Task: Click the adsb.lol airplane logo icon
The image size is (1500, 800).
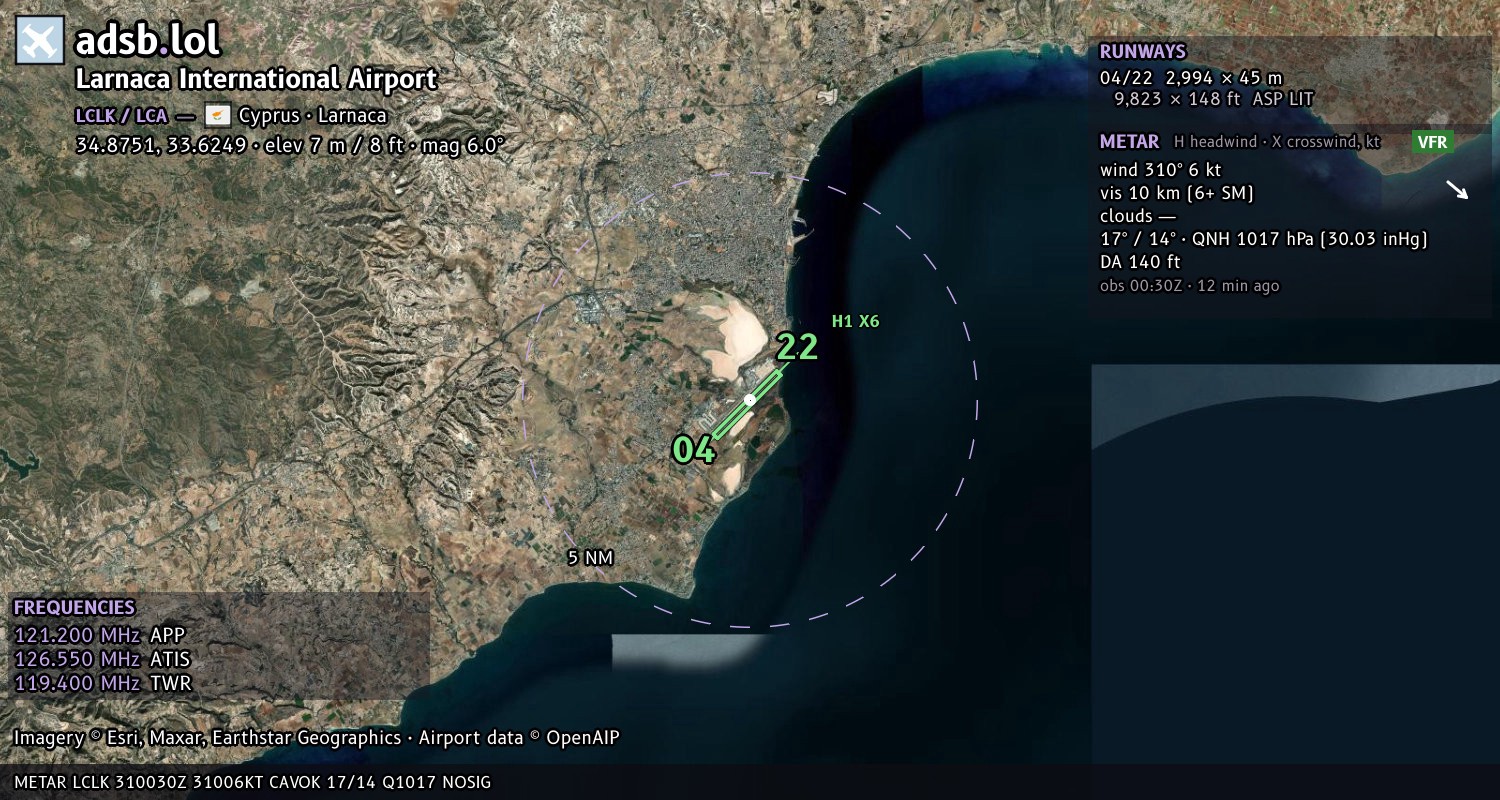Action: coord(41,41)
